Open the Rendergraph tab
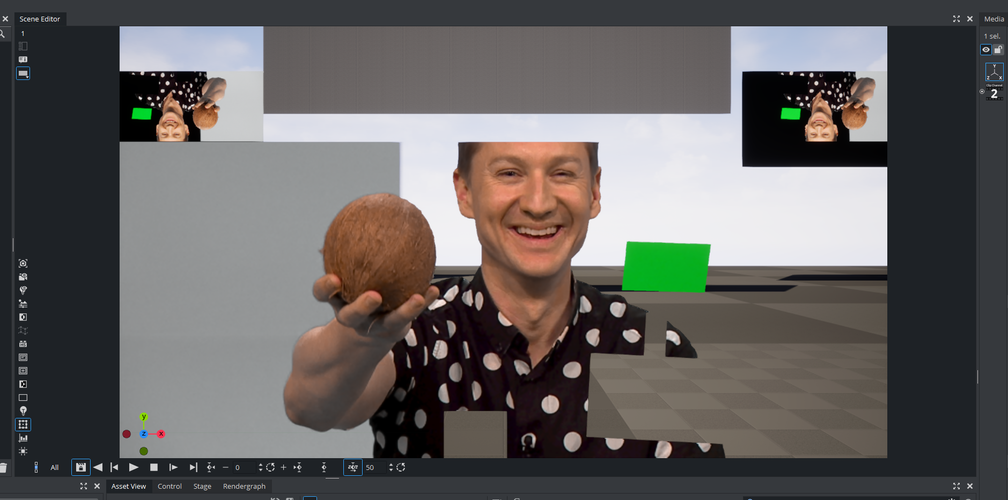The height and width of the screenshot is (500, 1008). pos(244,486)
